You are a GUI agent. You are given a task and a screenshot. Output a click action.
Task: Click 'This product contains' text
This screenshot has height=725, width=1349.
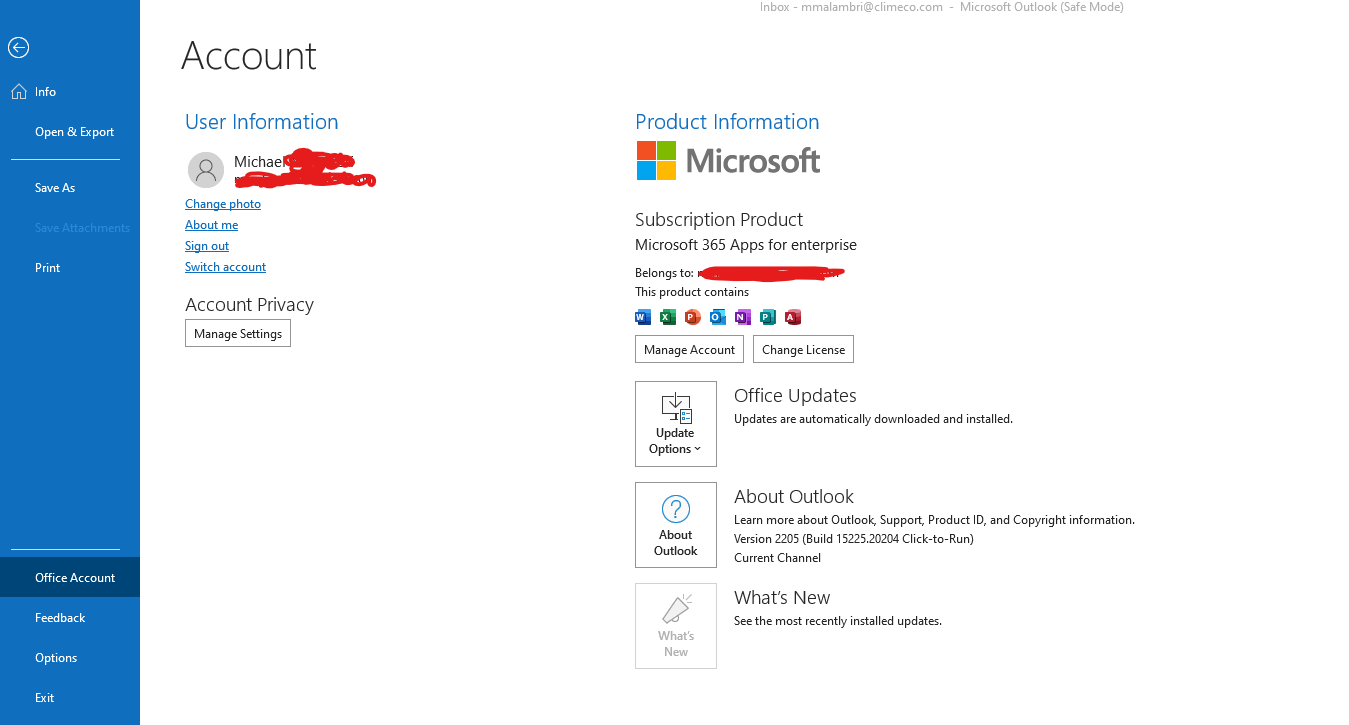tap(692, 292)
